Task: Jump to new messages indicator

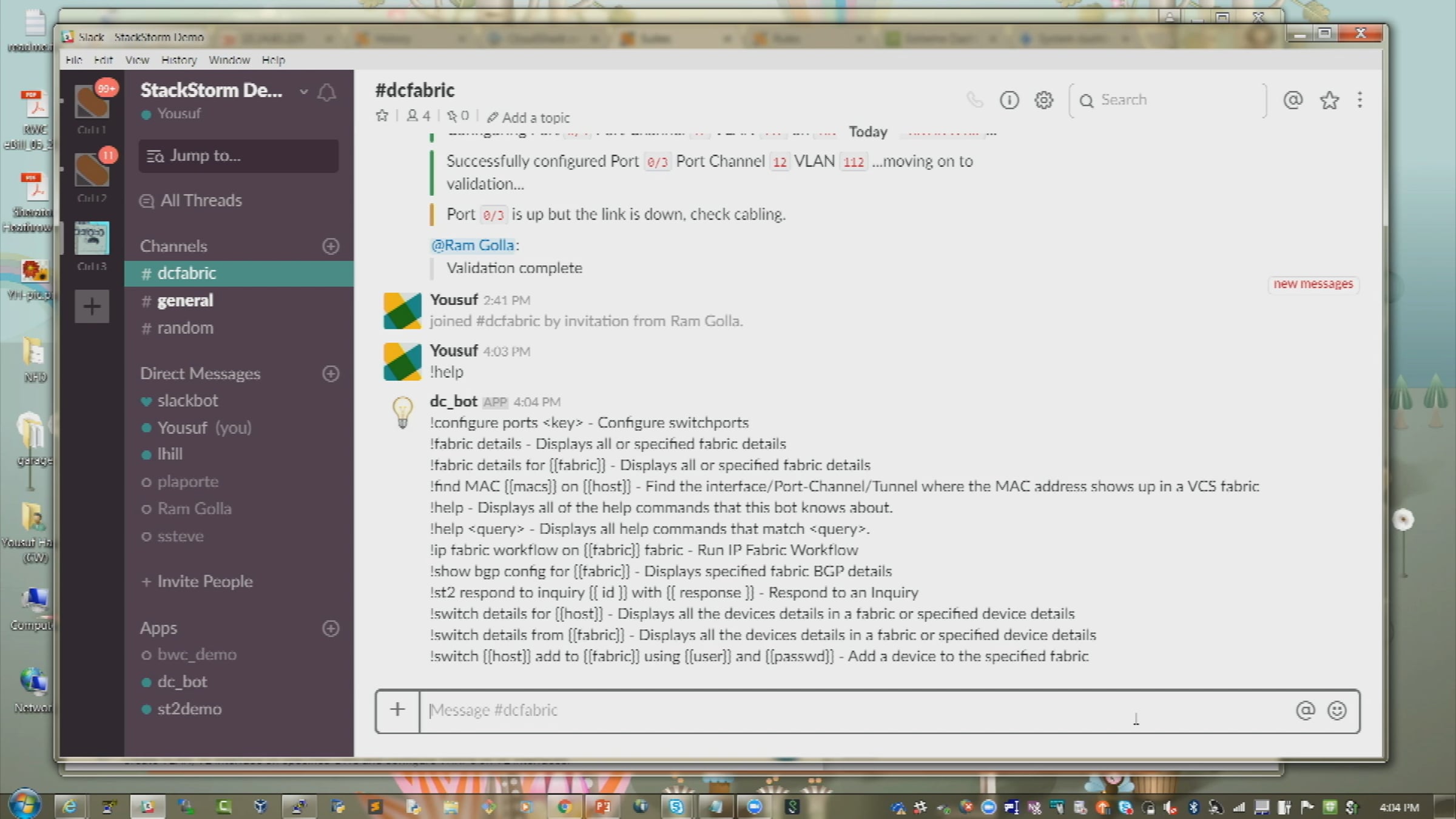Action: tap(1313, 284)
